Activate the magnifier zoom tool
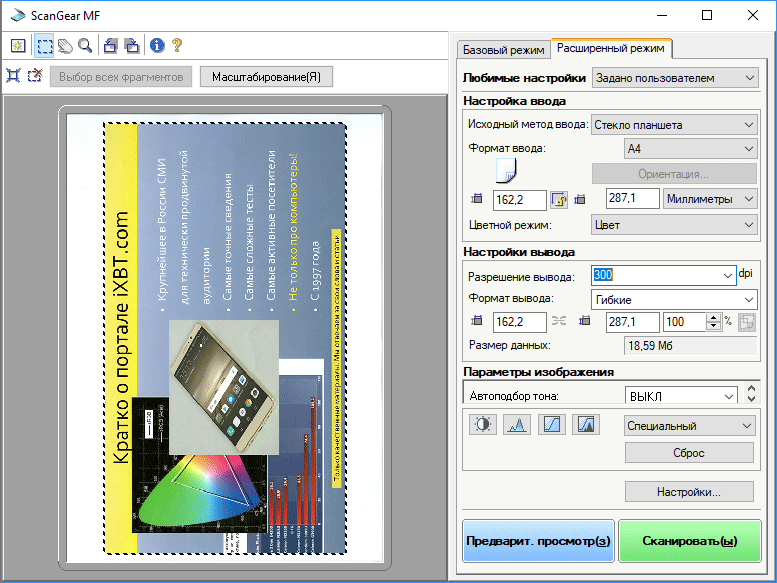The height and width of the screenshot is (583, 777). click(85, 45)
